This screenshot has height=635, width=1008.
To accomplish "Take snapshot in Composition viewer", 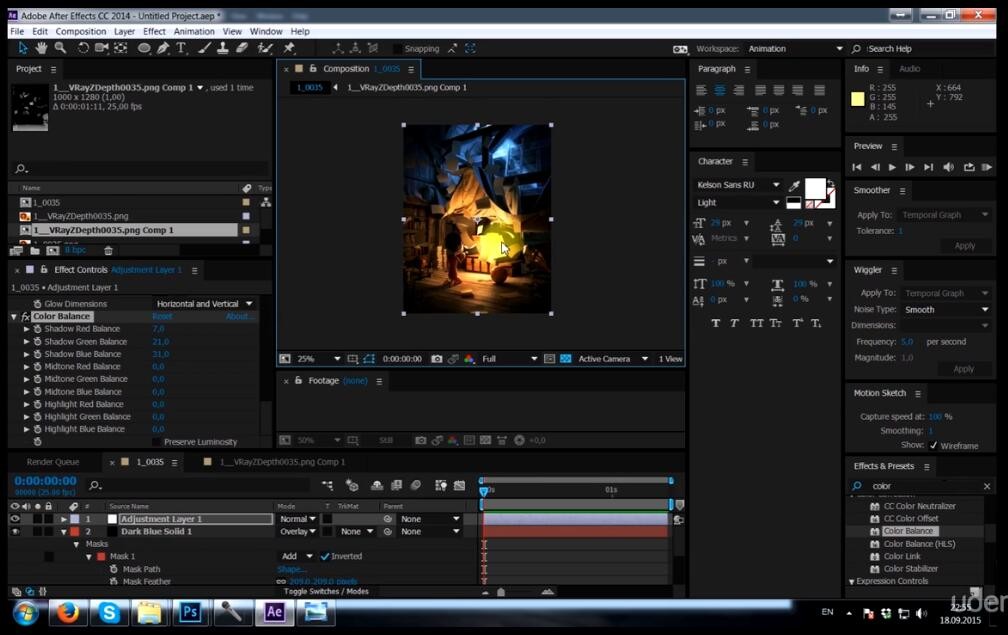I will [x=436, y=359].
